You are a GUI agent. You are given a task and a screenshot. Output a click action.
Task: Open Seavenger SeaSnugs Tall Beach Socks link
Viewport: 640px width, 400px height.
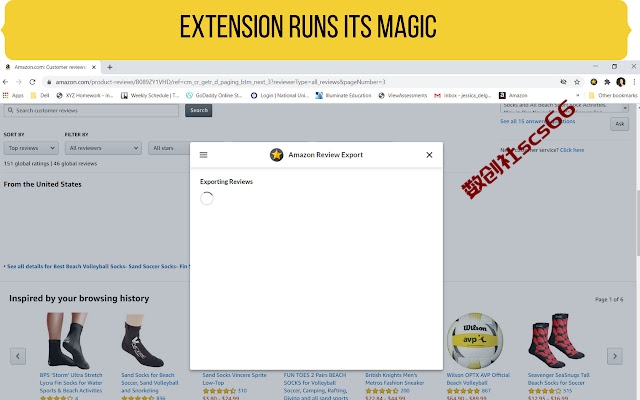pyautogui.click(x=558, y=379)
